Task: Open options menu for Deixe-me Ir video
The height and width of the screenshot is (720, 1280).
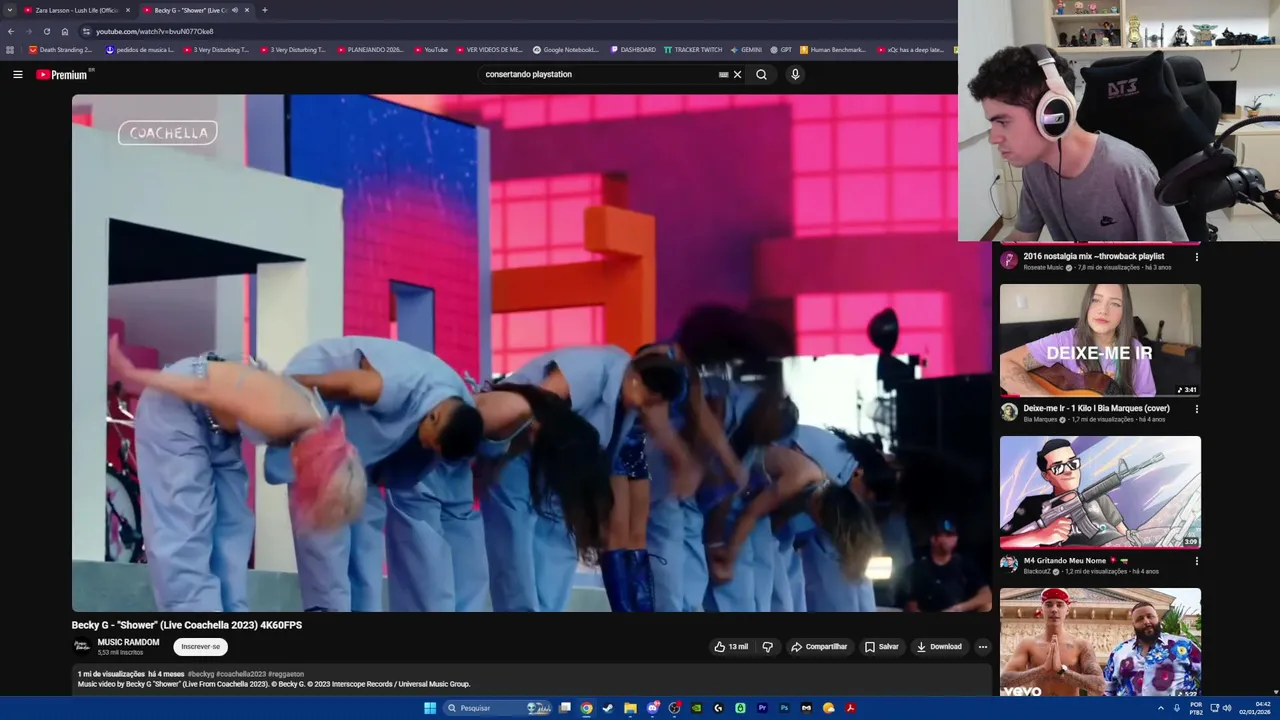Action: point(1196,409)
